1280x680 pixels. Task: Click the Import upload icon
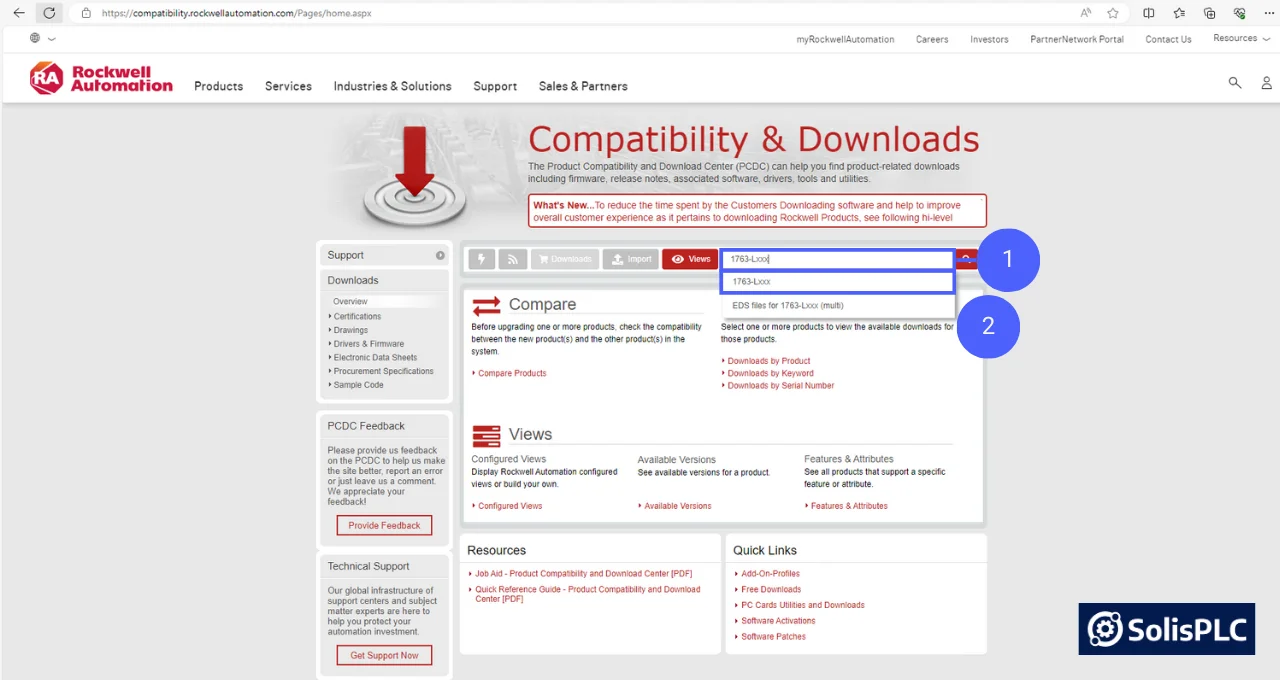630,258
